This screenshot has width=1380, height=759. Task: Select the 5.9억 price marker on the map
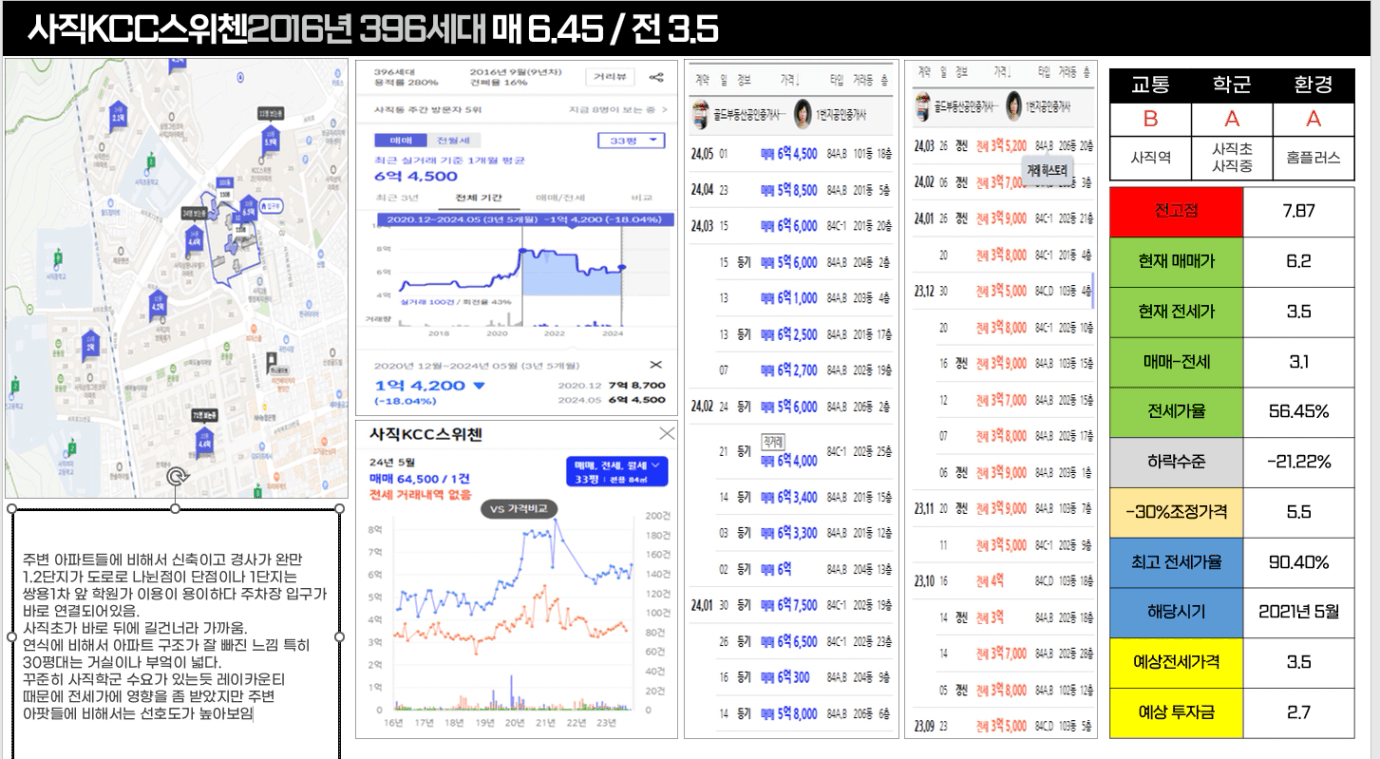click(x=270, y=142)
